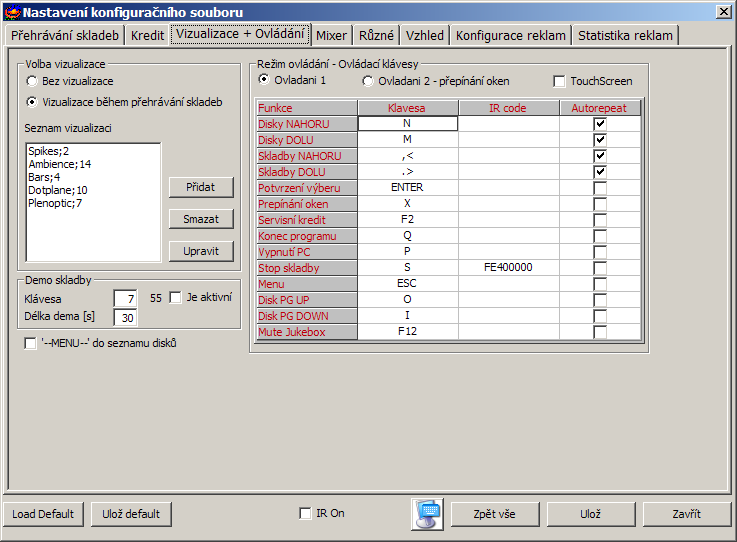Image resolution: width=737 pixels, height=542 pixels.
Task: Check Autorepeat for Servisní kredit
Action: coord(600,220)
